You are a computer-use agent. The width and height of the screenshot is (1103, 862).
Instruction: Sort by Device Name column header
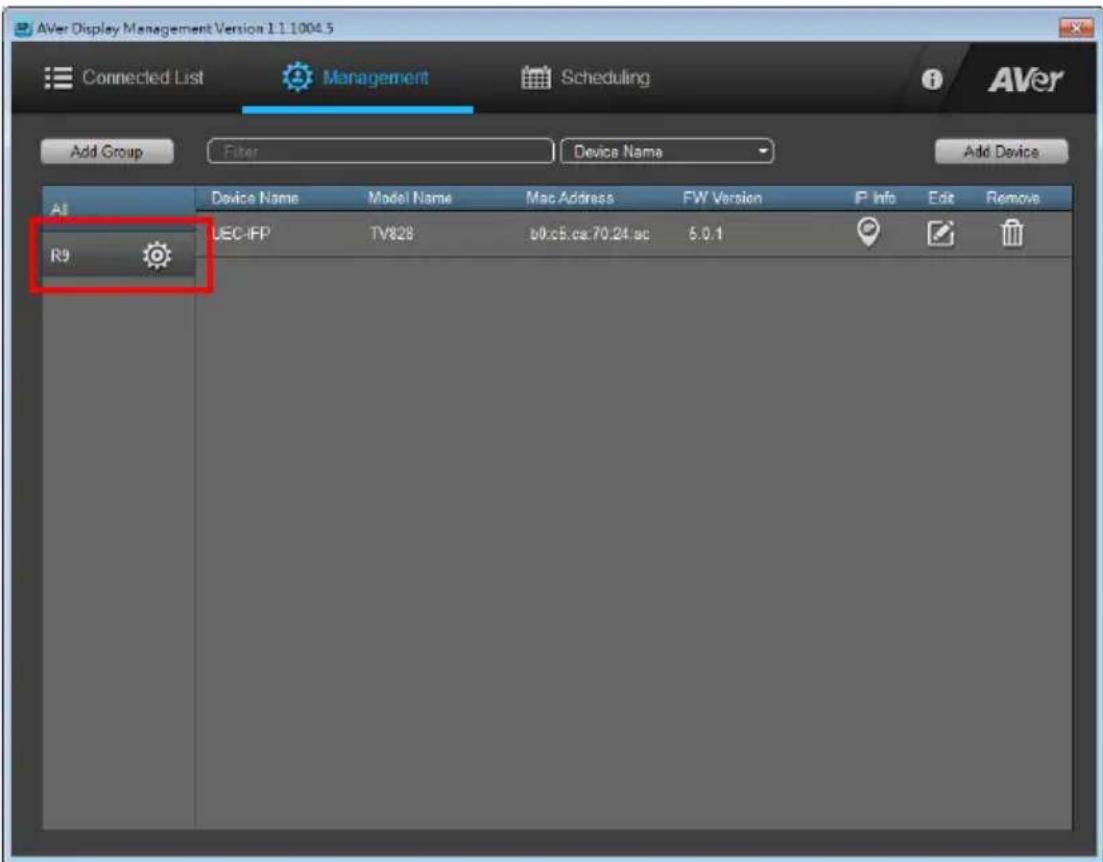255,198
